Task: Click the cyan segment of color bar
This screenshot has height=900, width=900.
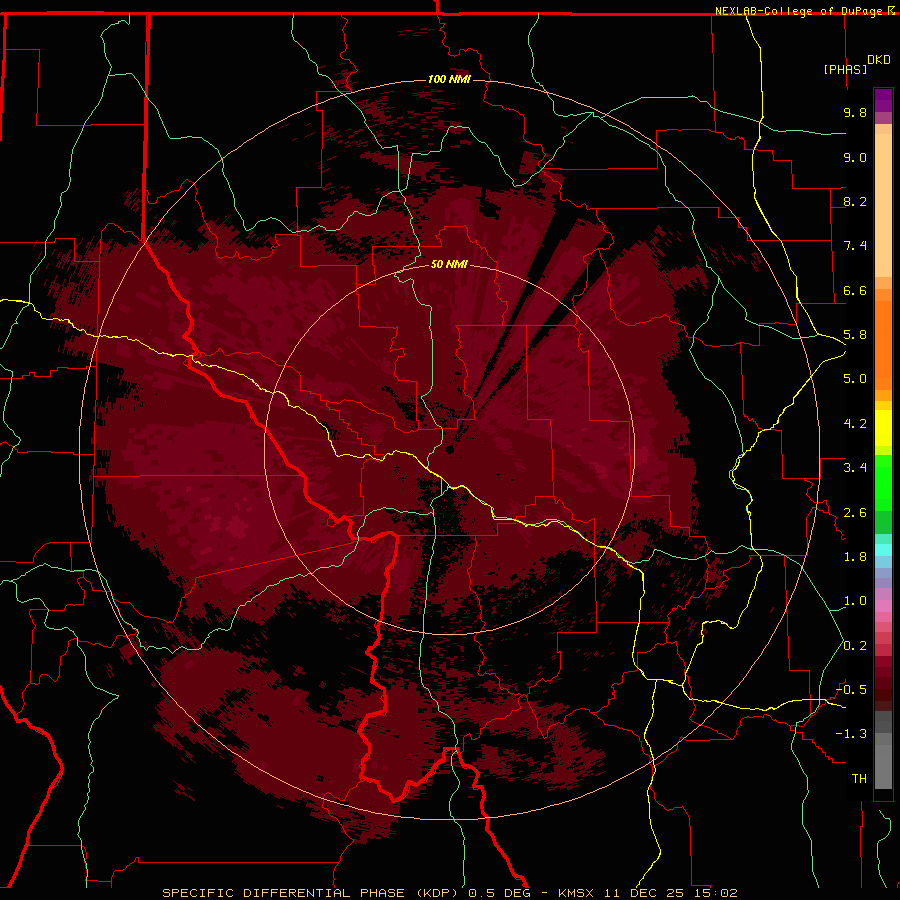Action: tap(883, 549)
